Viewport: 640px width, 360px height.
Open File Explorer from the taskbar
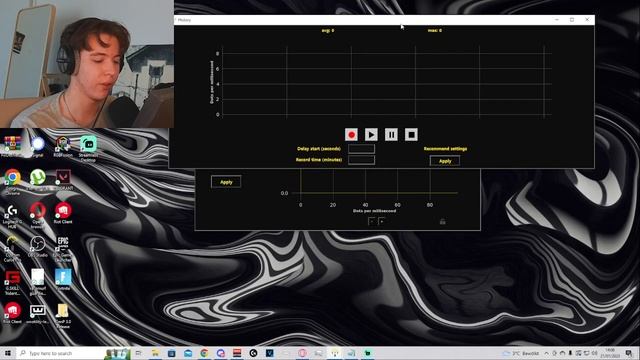(155, 353)
